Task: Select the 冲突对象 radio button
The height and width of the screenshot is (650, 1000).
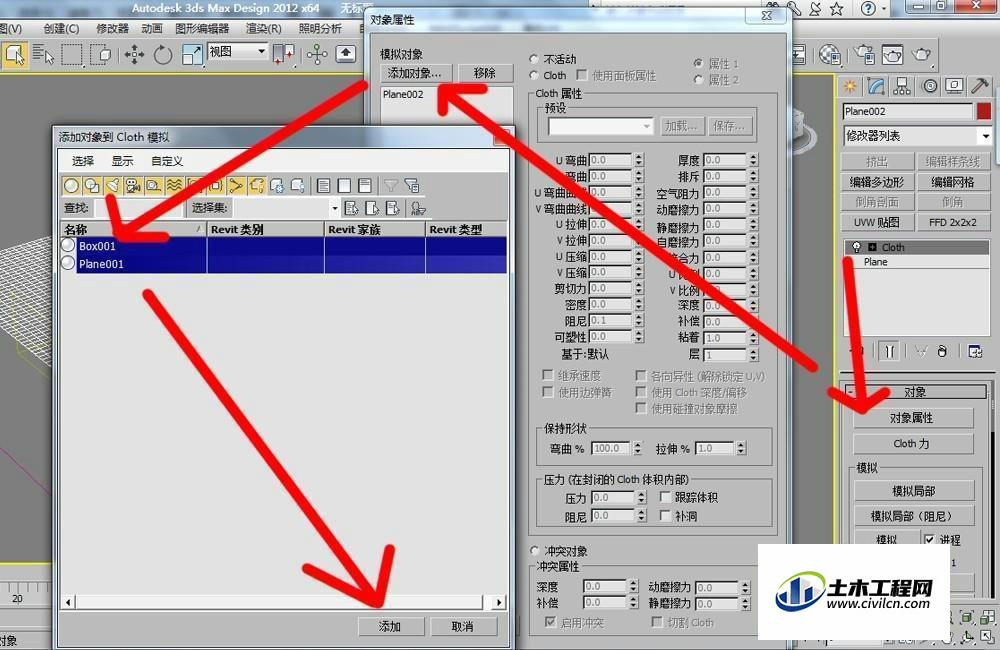Action: tap(534, 550)
